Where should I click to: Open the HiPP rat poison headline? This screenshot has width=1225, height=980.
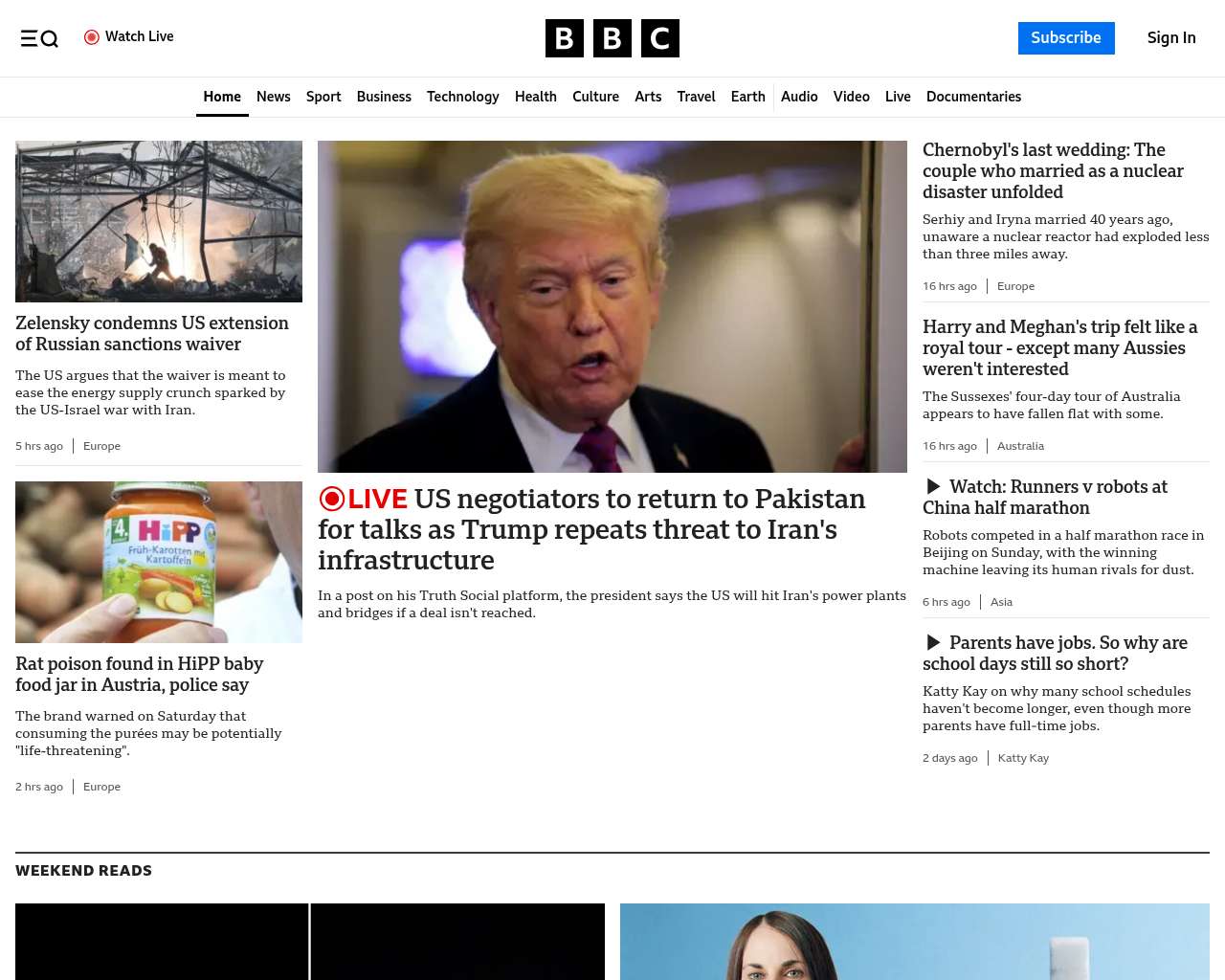[139, 675]
